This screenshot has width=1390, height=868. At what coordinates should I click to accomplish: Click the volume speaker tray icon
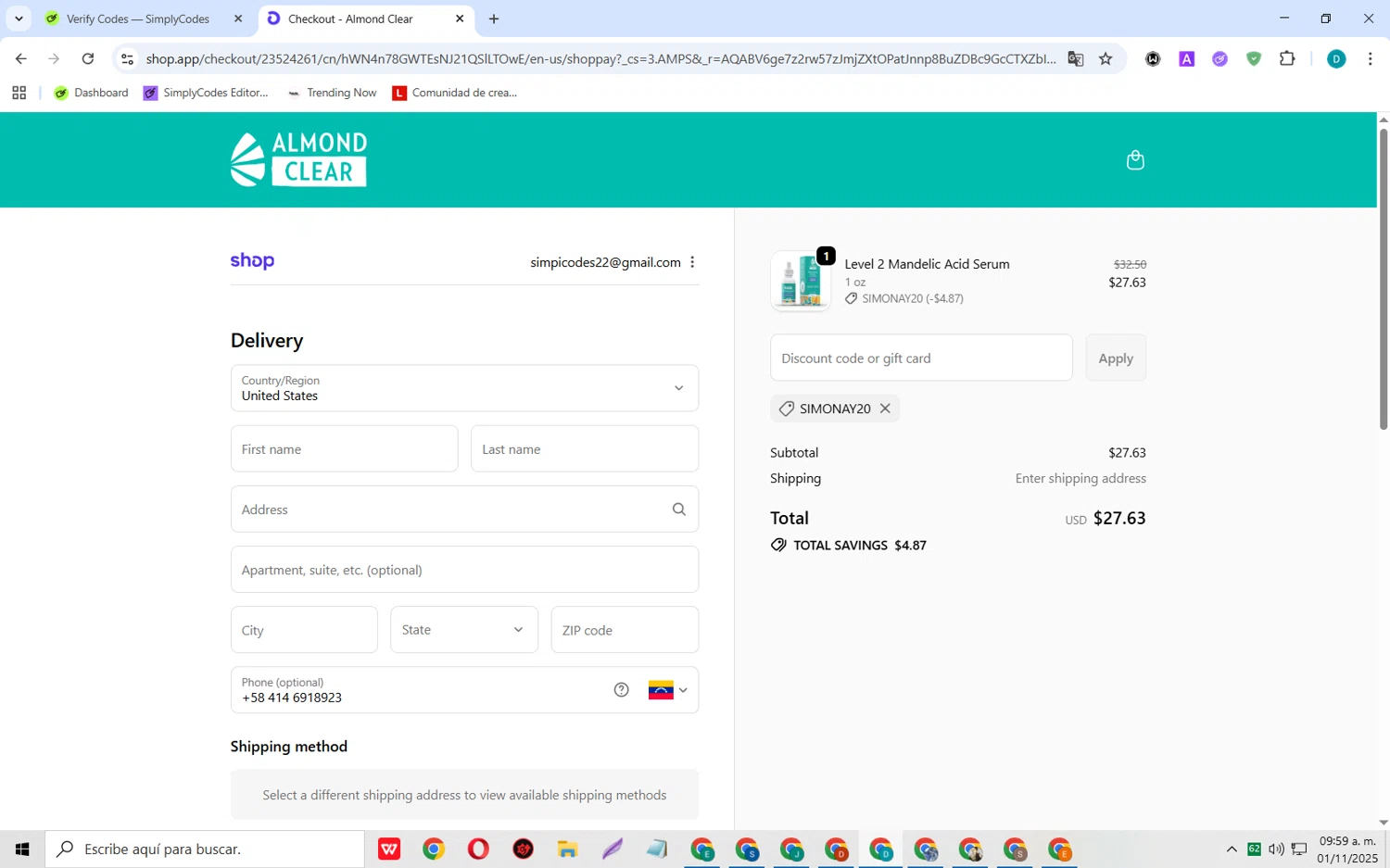[x=1276, y=849]
